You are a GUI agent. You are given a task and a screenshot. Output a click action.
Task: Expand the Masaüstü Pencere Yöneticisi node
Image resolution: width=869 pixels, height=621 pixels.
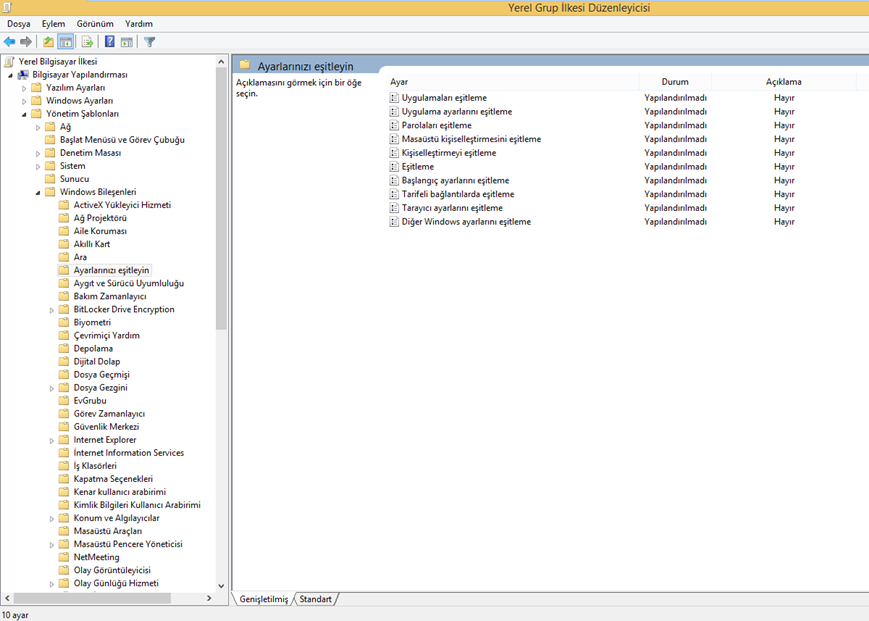click(52, 545)
